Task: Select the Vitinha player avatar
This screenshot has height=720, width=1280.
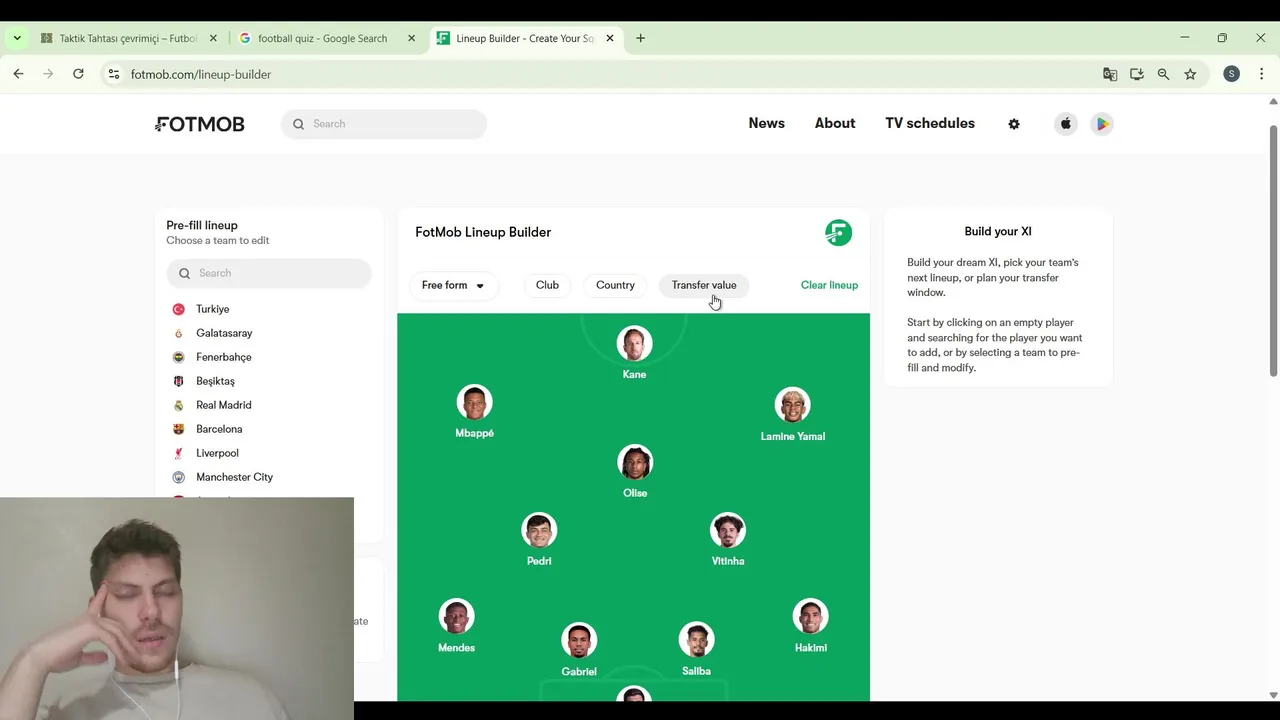Action: click(727, 531)
